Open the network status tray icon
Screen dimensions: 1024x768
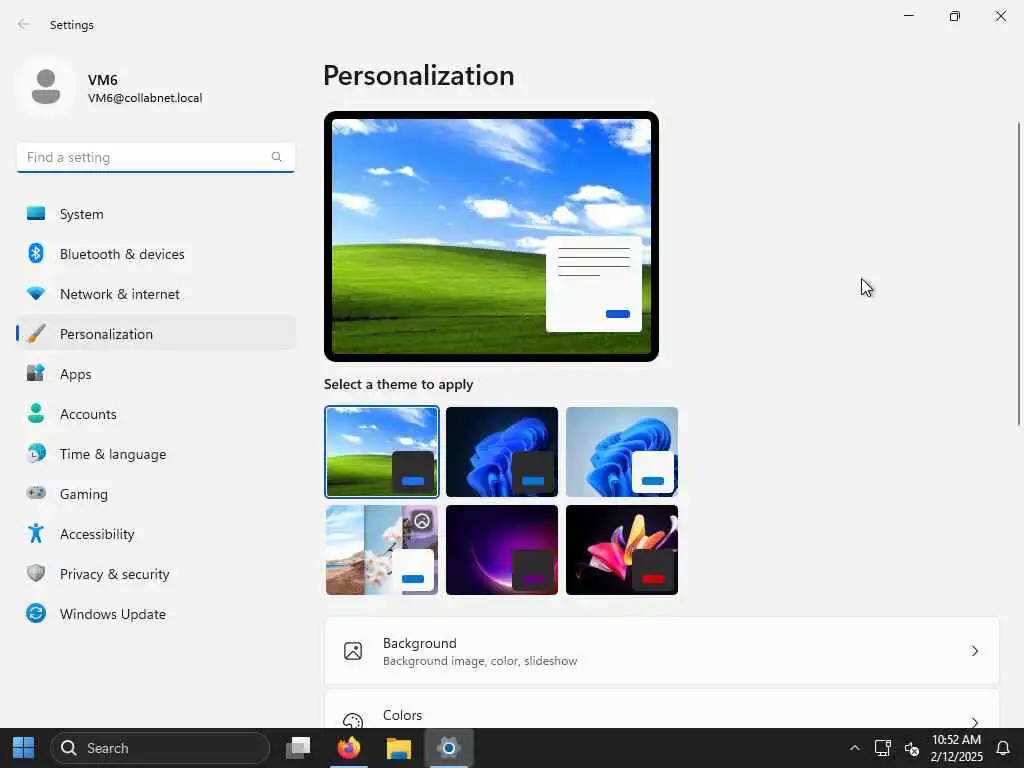(x=883, y=748)
